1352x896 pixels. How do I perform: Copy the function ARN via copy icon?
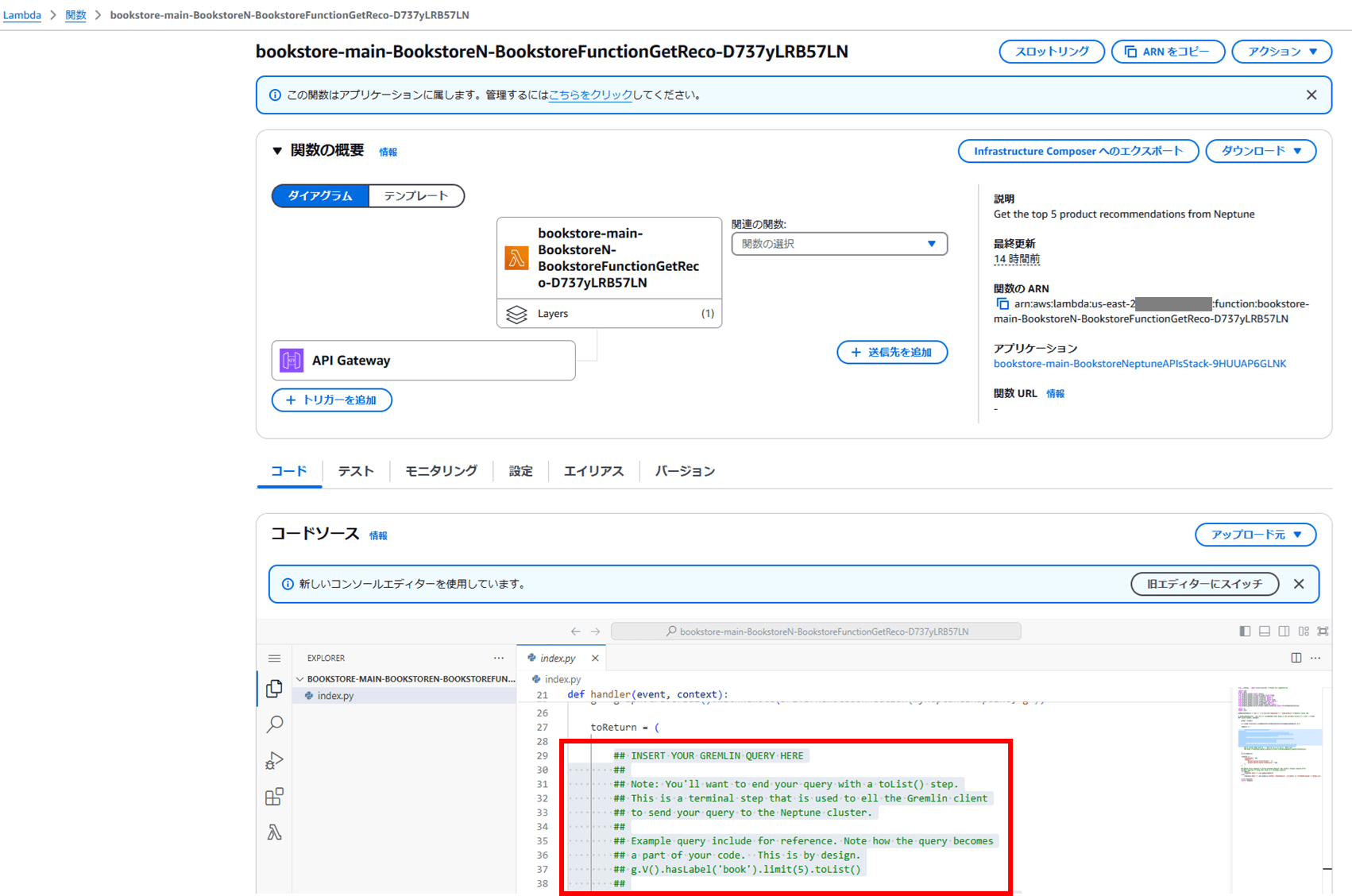(1002, 304)
